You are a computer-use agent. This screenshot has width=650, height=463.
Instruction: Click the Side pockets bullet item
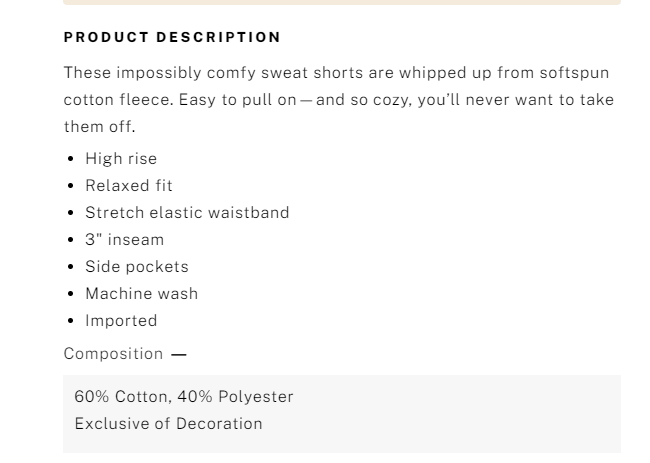pos(137,267)
